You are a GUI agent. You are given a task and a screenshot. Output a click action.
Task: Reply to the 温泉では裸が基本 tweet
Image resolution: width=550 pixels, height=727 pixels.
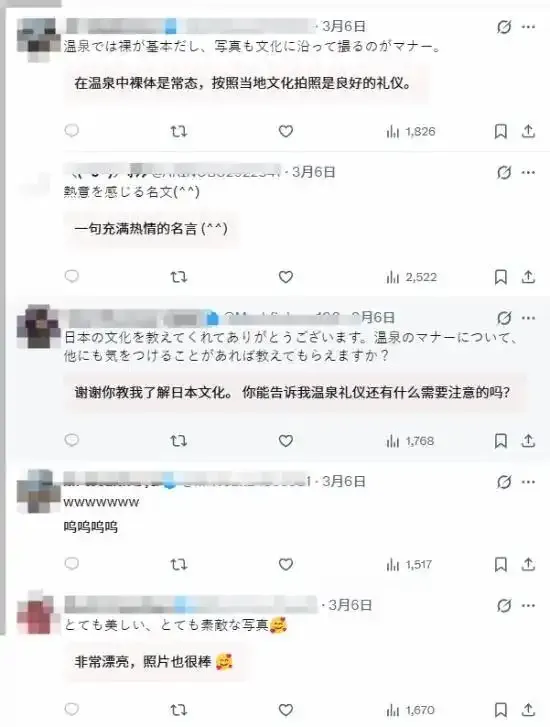pyautogui.click(x=71, y=131)
